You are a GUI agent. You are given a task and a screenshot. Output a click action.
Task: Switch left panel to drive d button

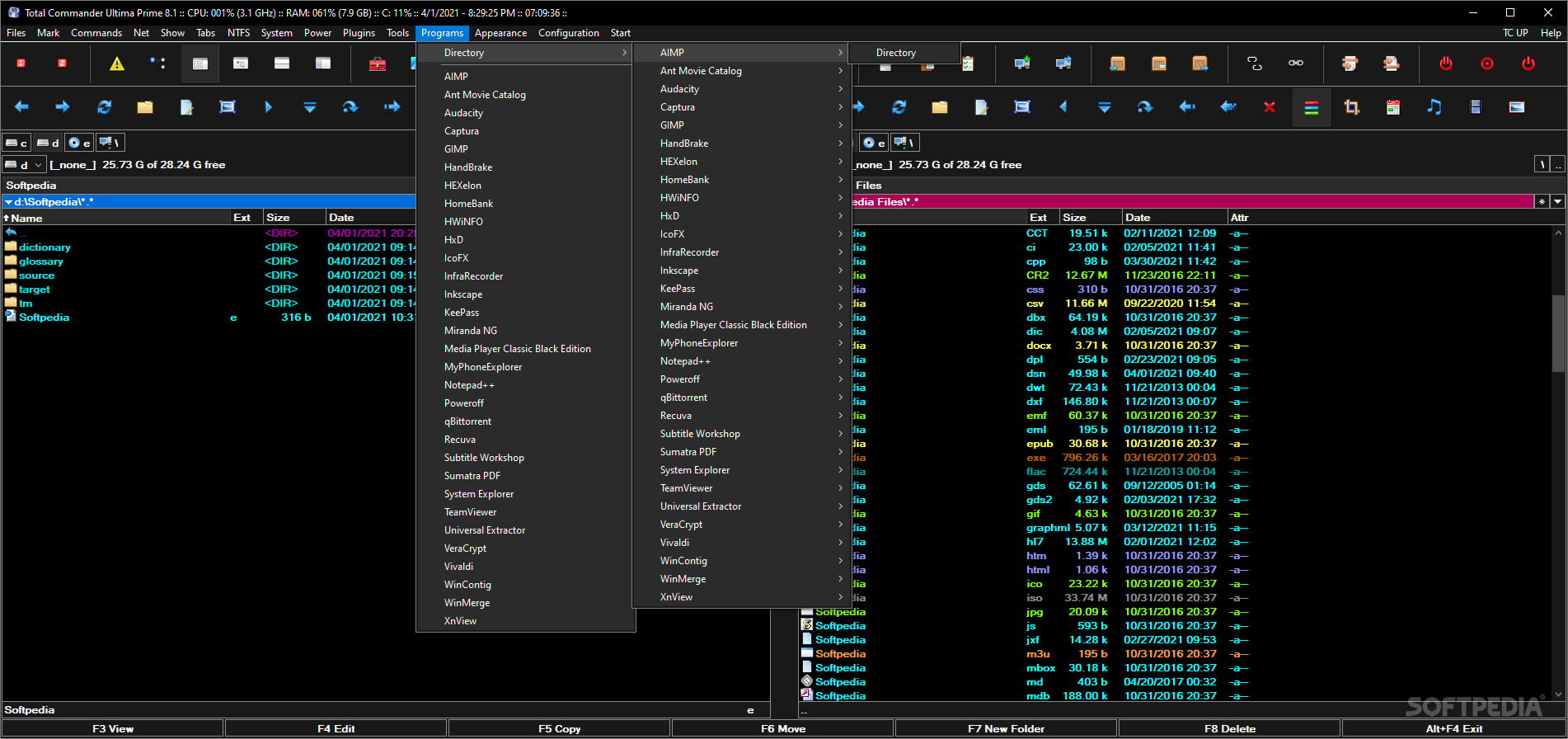tap(48, 143)
